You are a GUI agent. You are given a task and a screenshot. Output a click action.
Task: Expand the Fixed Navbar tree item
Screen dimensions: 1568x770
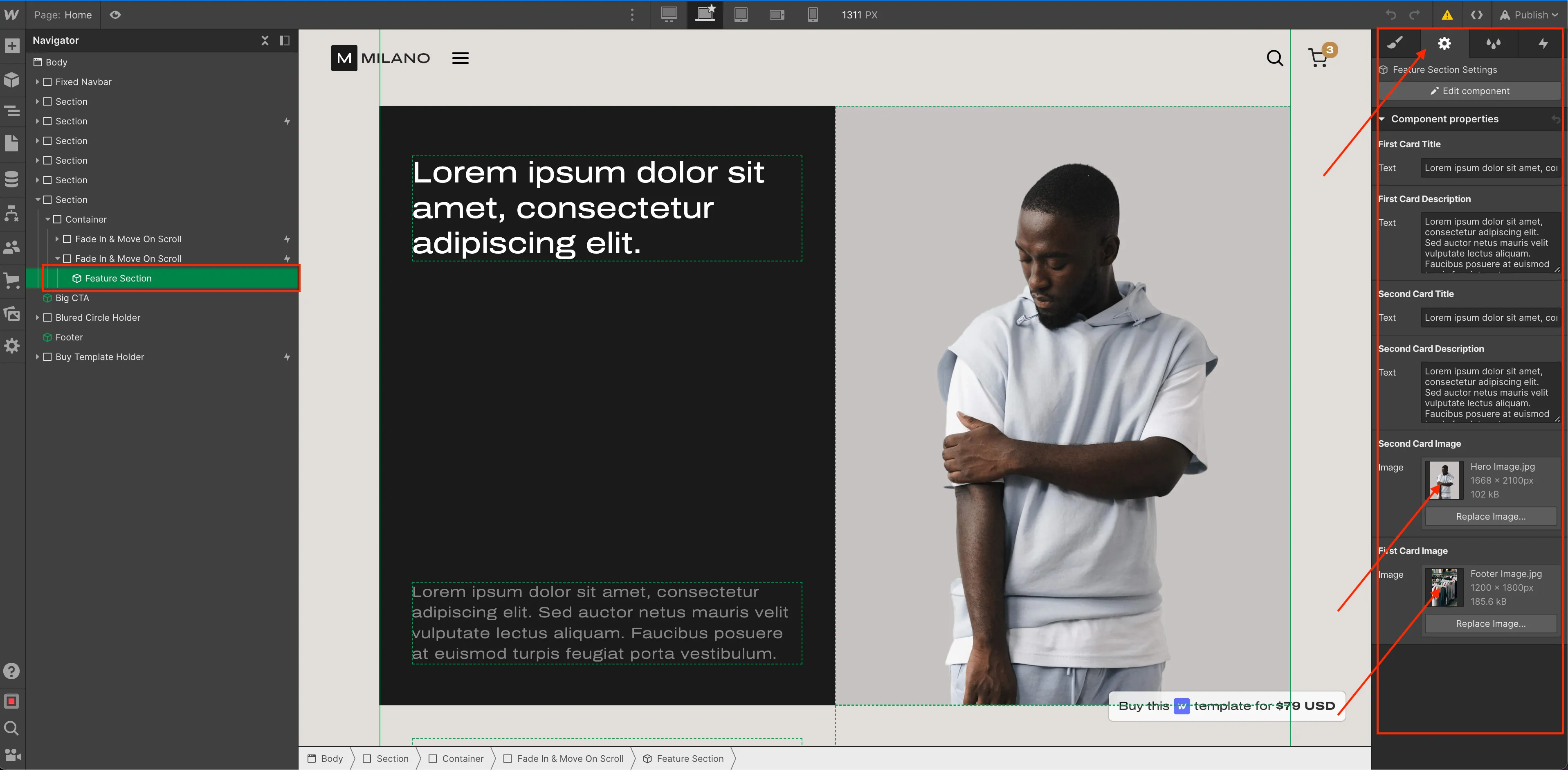[38, 81]
